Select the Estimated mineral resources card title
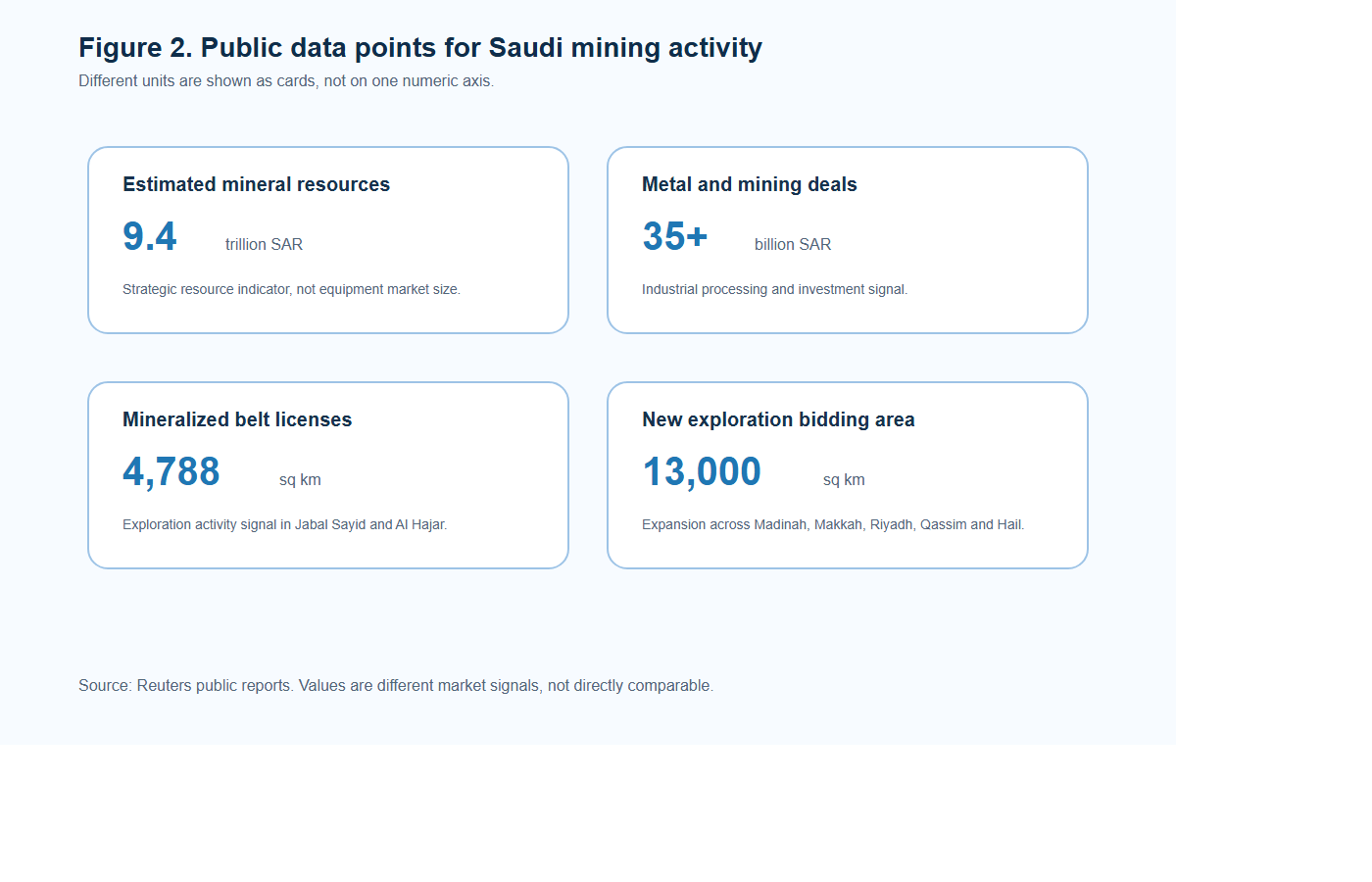This screenshot has height=882, width=1372. coord(256,184)
